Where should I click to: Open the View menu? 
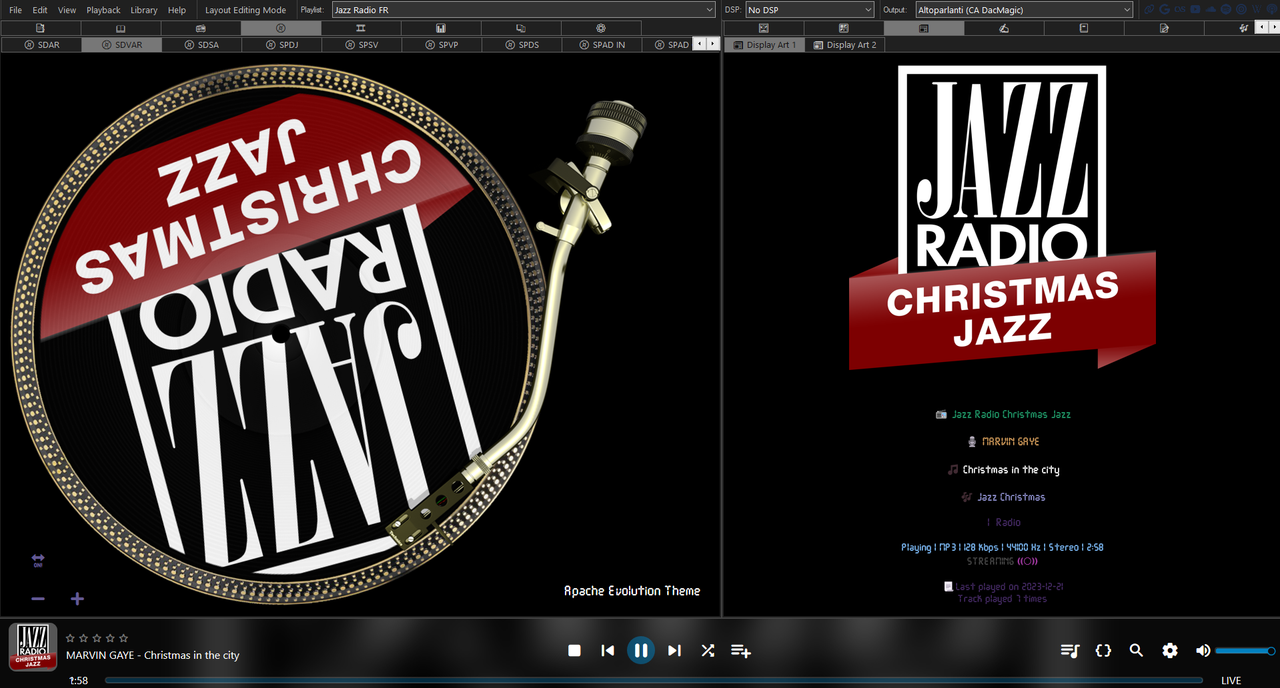(x=67, y=10)
